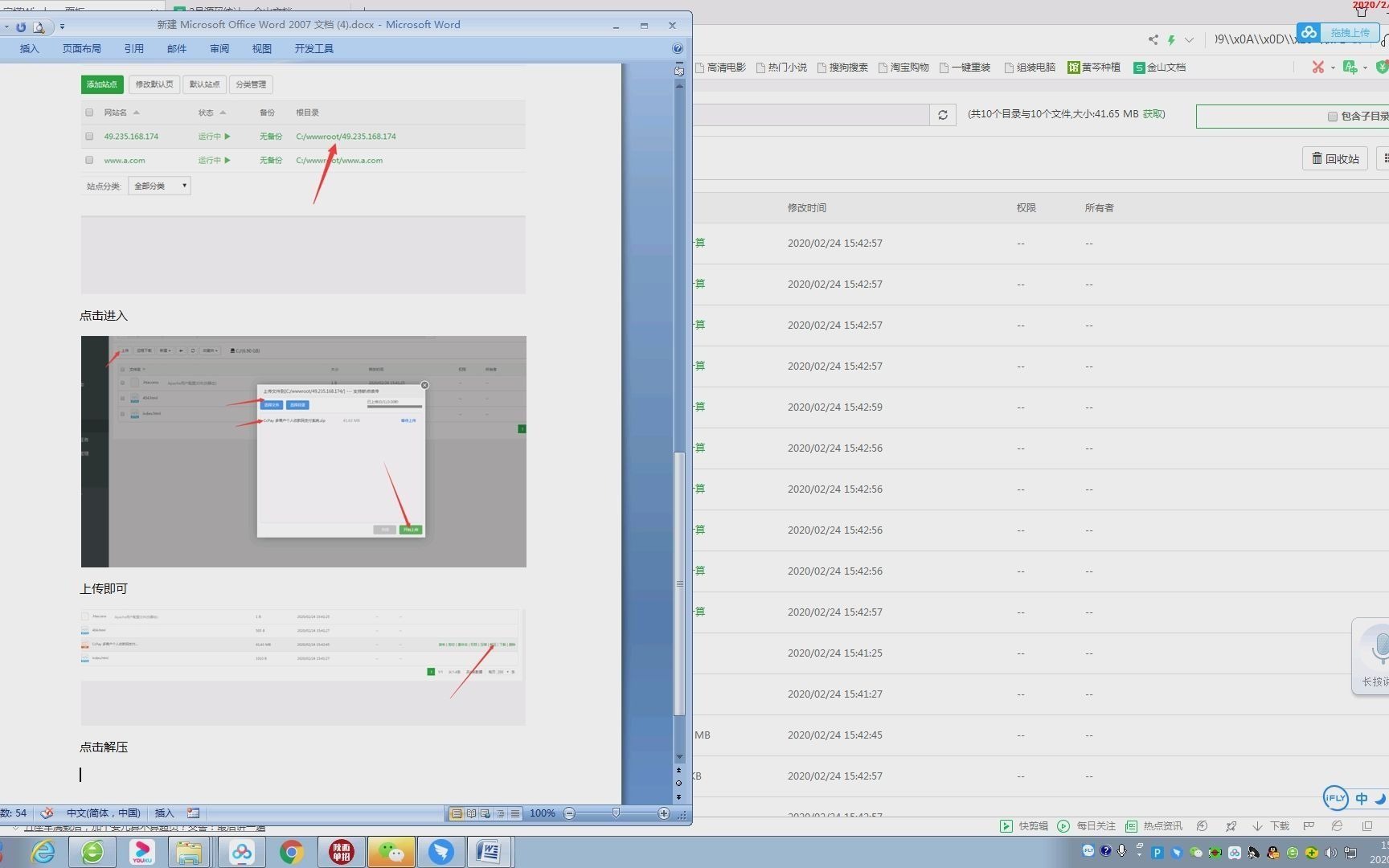The width and height of the screenshot is (1389, 868).
Task: Switch to Web Layout view
Action: [486, 813]
